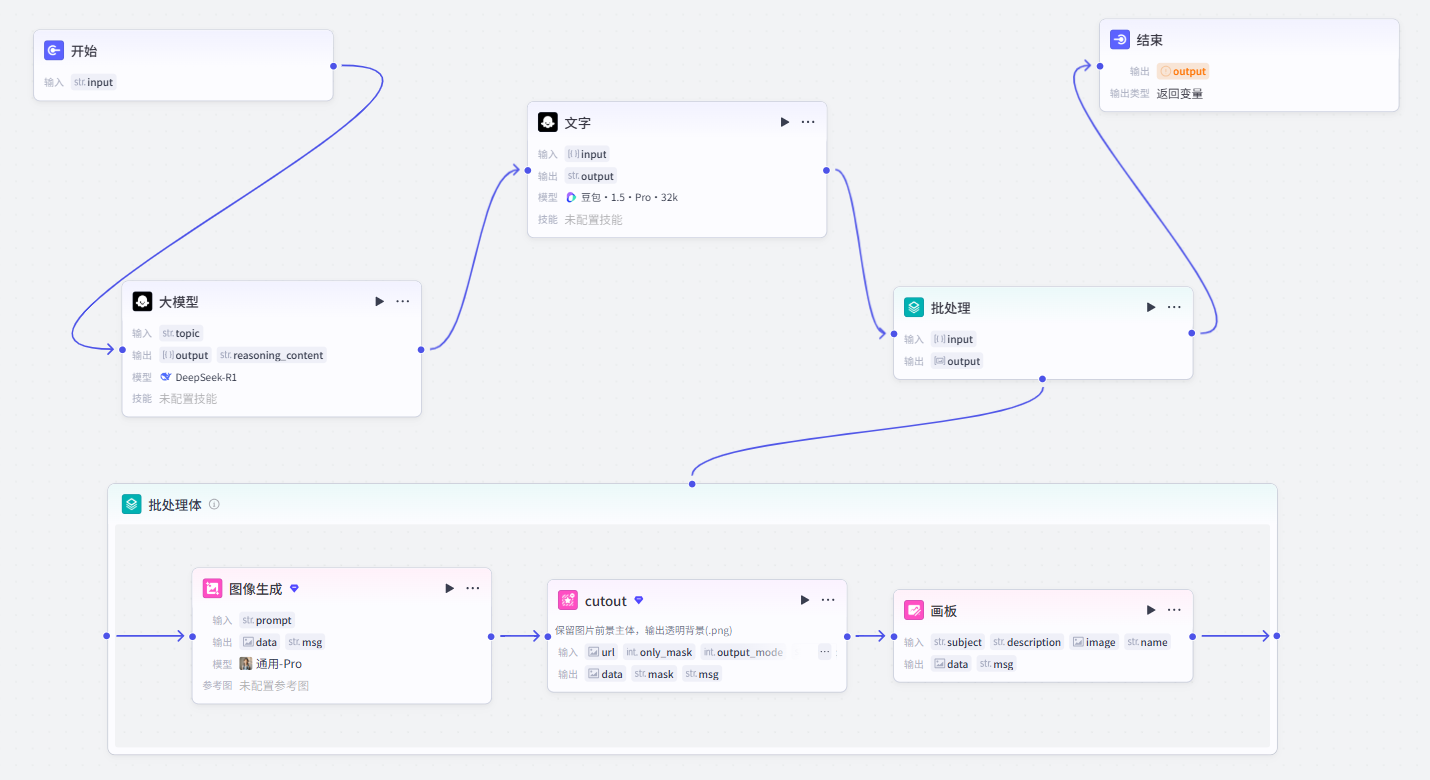This screenshot has height=780, width=1430.
Task: Click the 批处理 teal layers icon
Action: [x=914, y=307]
